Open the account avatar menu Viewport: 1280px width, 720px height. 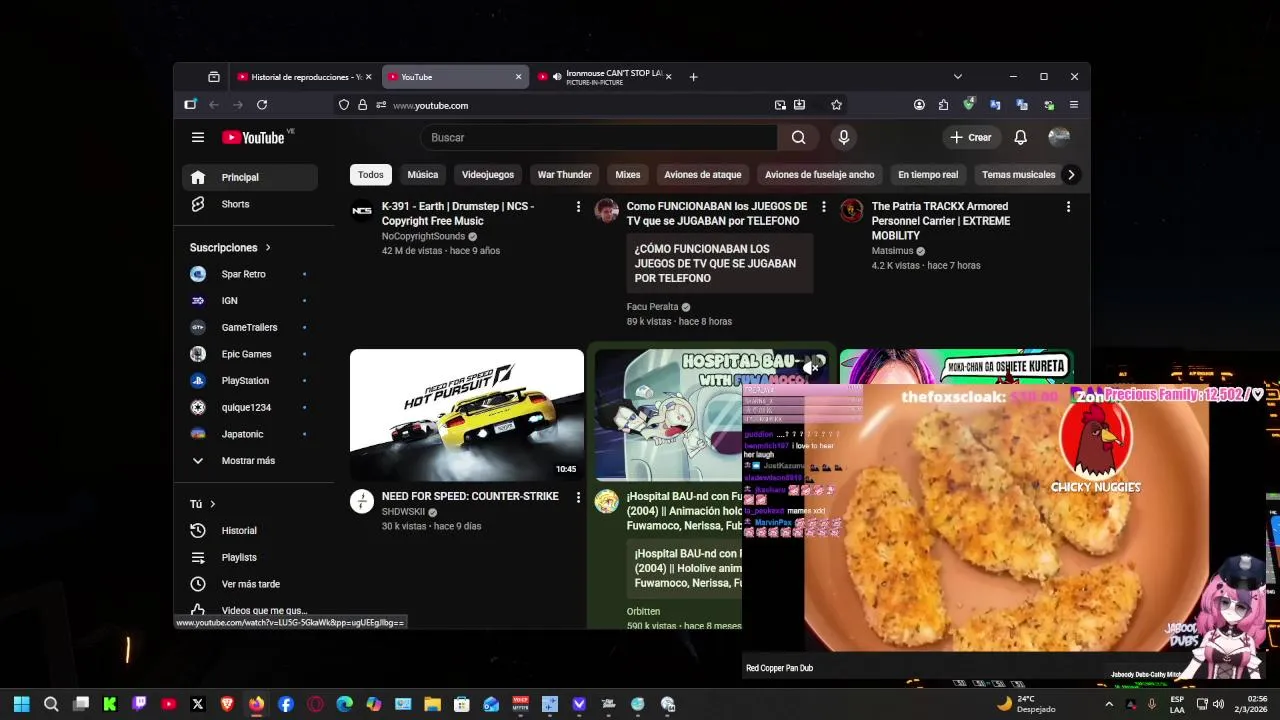tap(1059, 137)
